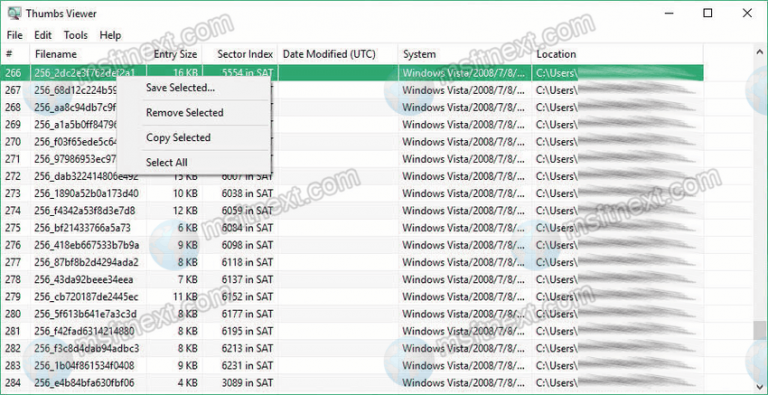Select row 282 filename 256_f3c8d4dab94adbc3
The width and height of the screenshot is (768, 395).
click(x=87, y=348)
